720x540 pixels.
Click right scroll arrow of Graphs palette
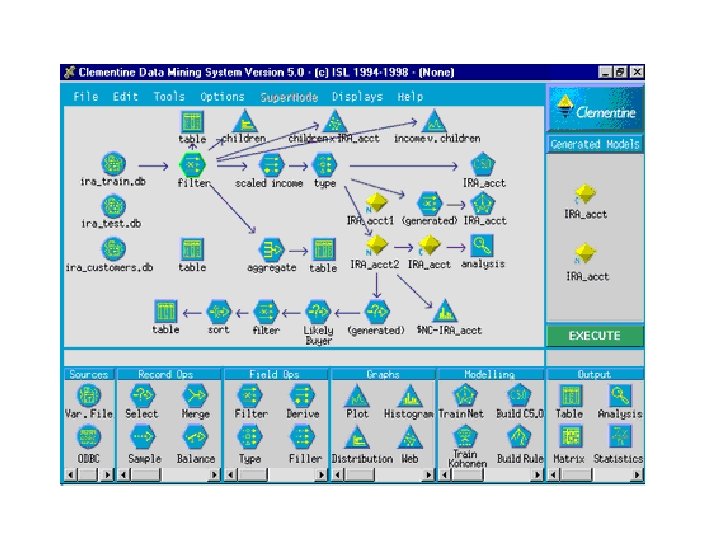pos(428,474)
